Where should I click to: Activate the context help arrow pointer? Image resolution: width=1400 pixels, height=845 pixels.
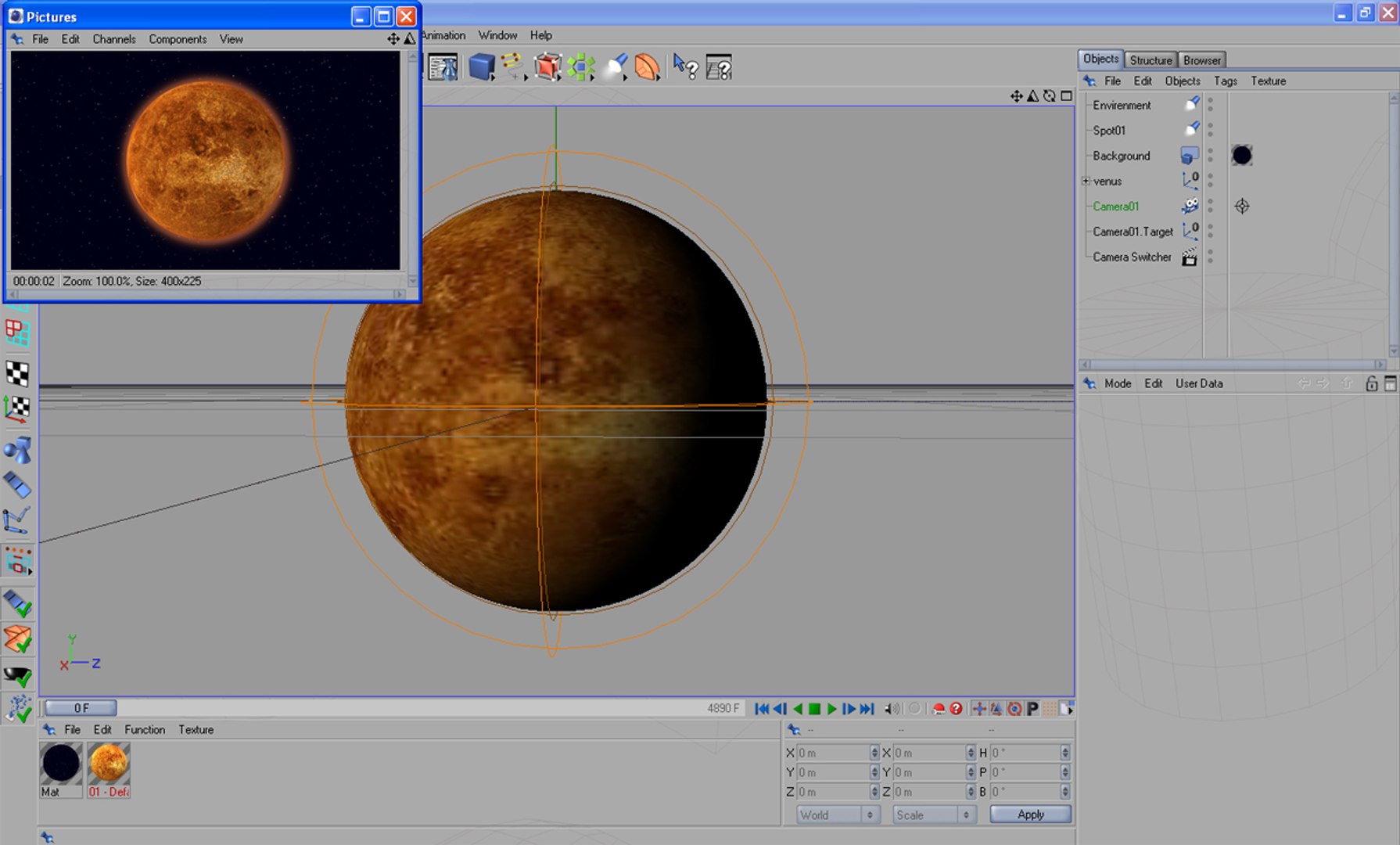pyautogui.click(x=685, y=67)
